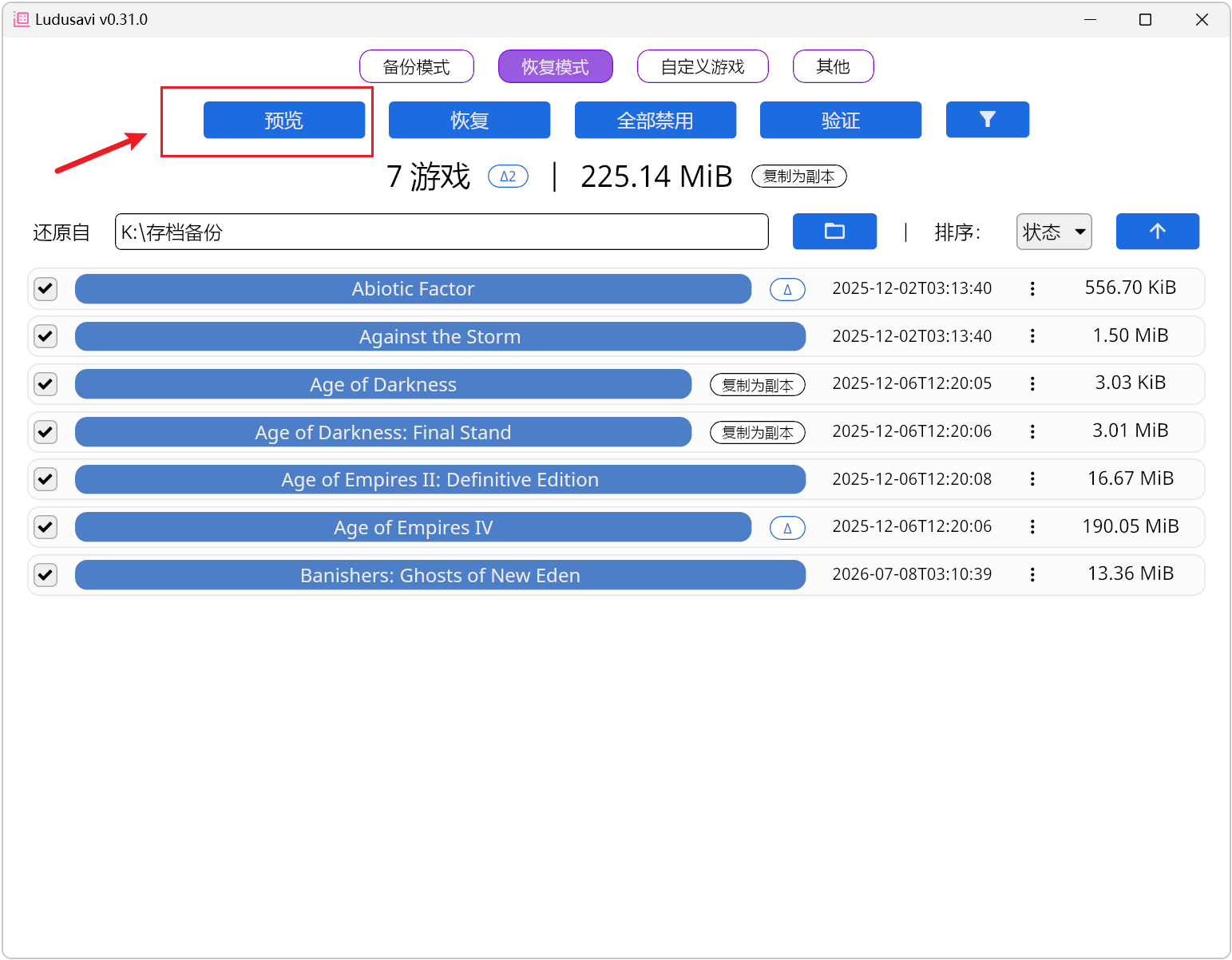This screenshot has height=960, width=1232.
Task: Click the delta badge next to Abiotic Factor
Action: click(x=787, y=289)
